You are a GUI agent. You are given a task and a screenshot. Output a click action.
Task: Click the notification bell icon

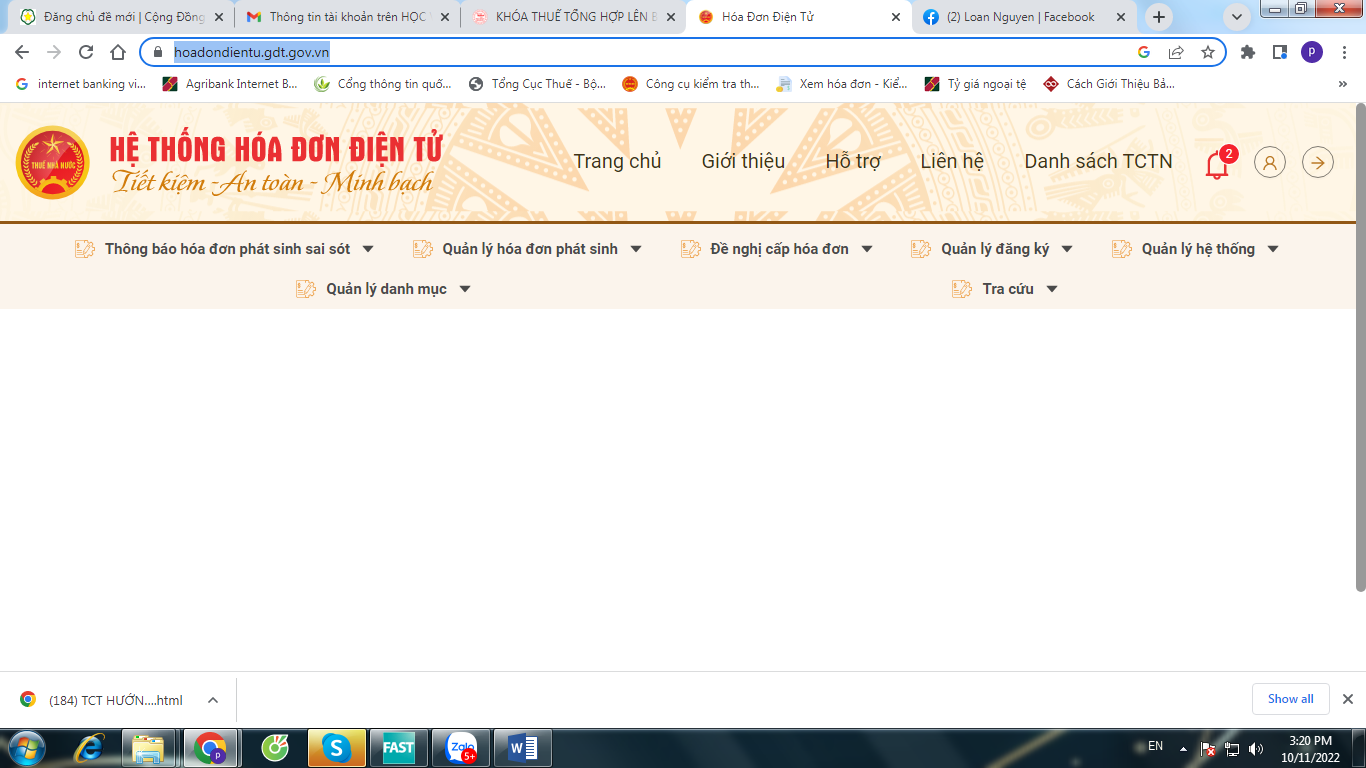(1217, 163)
